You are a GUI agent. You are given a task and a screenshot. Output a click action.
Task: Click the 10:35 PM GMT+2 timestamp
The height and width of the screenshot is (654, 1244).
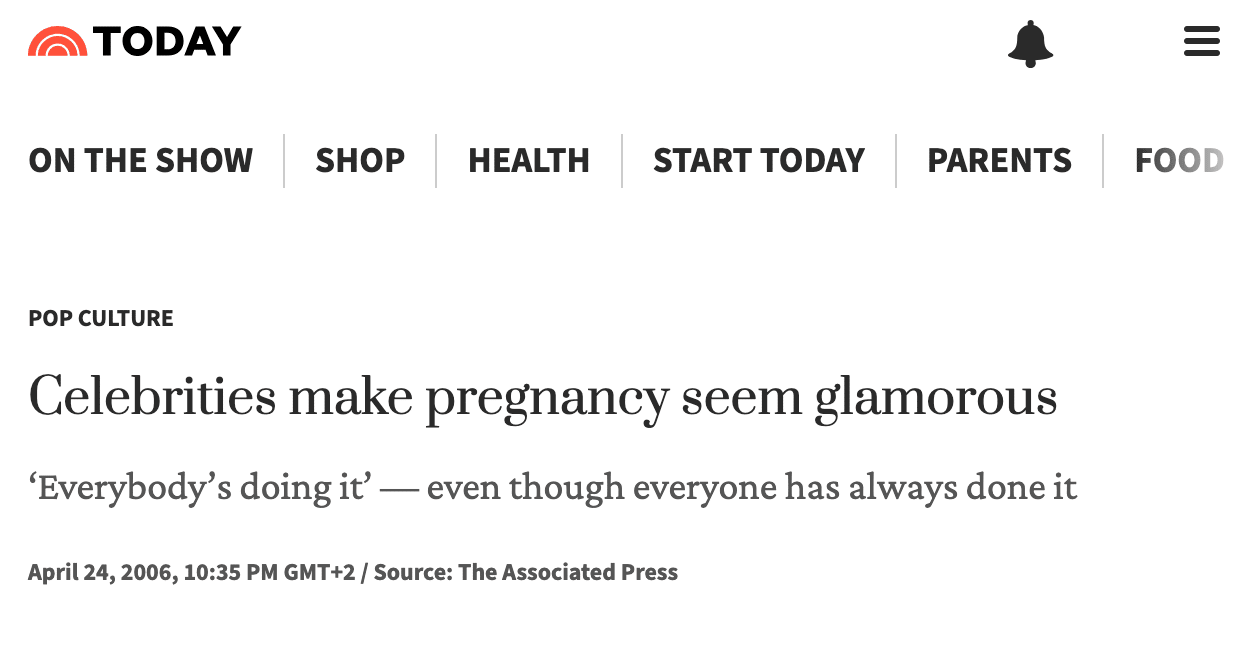coord(269,573)
